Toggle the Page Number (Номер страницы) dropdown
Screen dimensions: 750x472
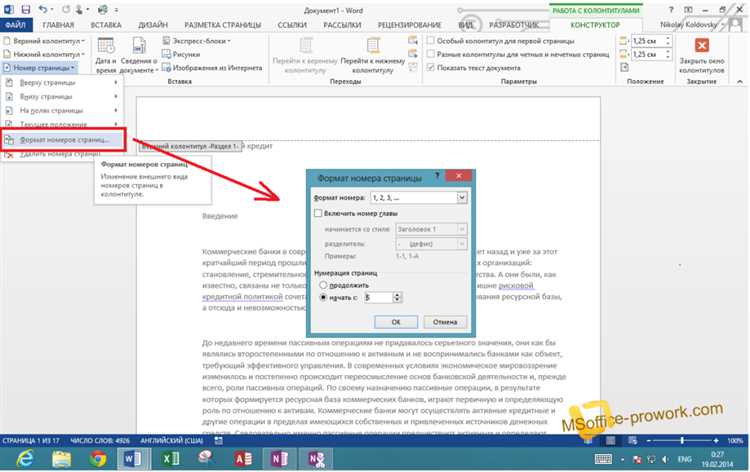(x=40, y=68)
